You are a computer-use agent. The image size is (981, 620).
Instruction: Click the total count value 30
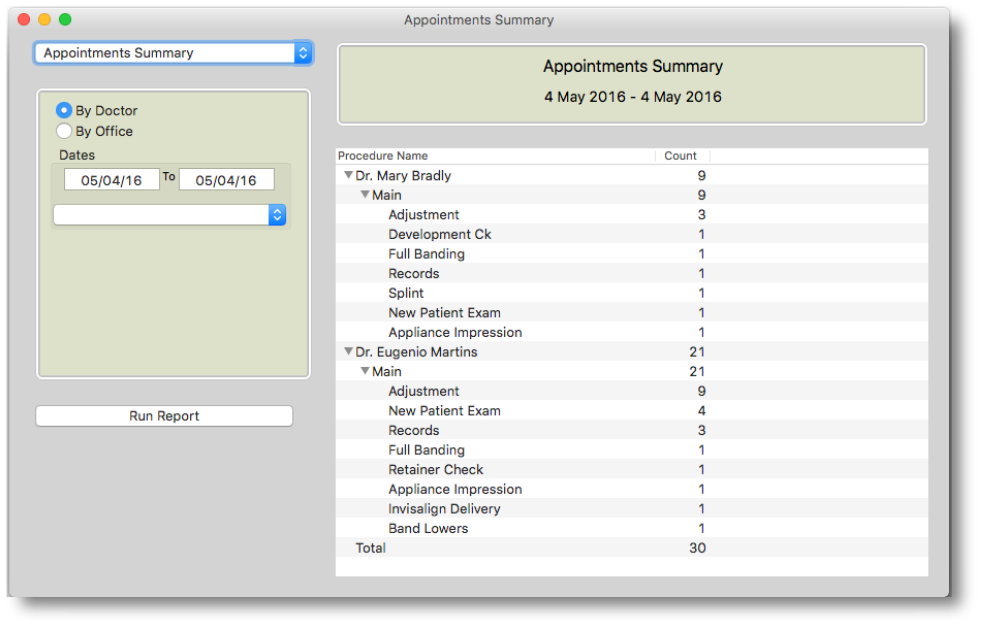[698, 548]
